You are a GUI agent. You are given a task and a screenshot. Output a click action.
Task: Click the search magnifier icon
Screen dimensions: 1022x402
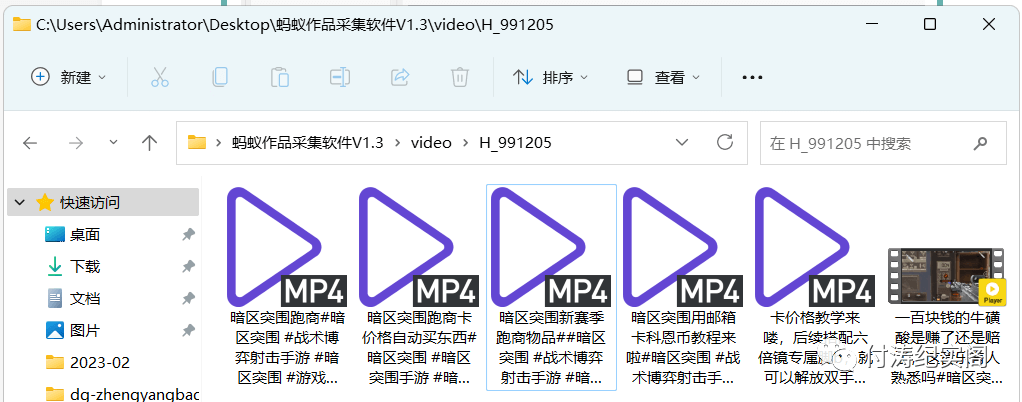(980, 143)
